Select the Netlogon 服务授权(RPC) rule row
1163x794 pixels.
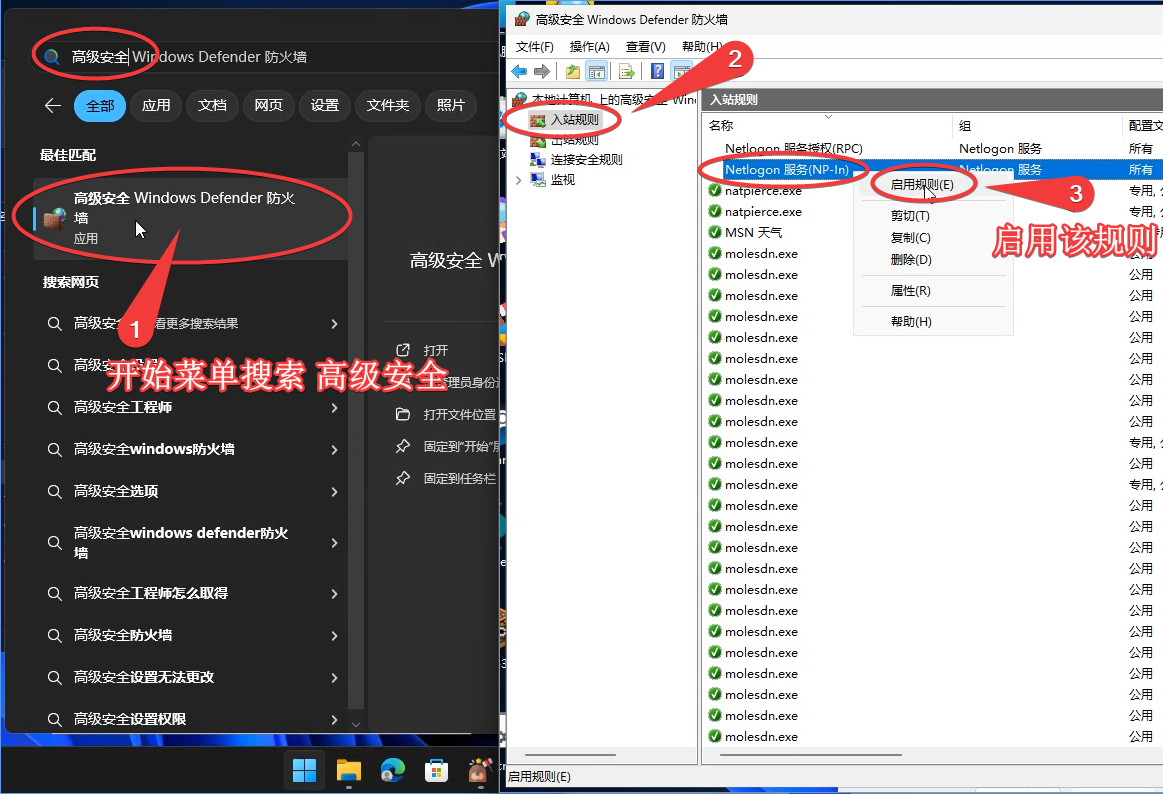coord(931,148)
